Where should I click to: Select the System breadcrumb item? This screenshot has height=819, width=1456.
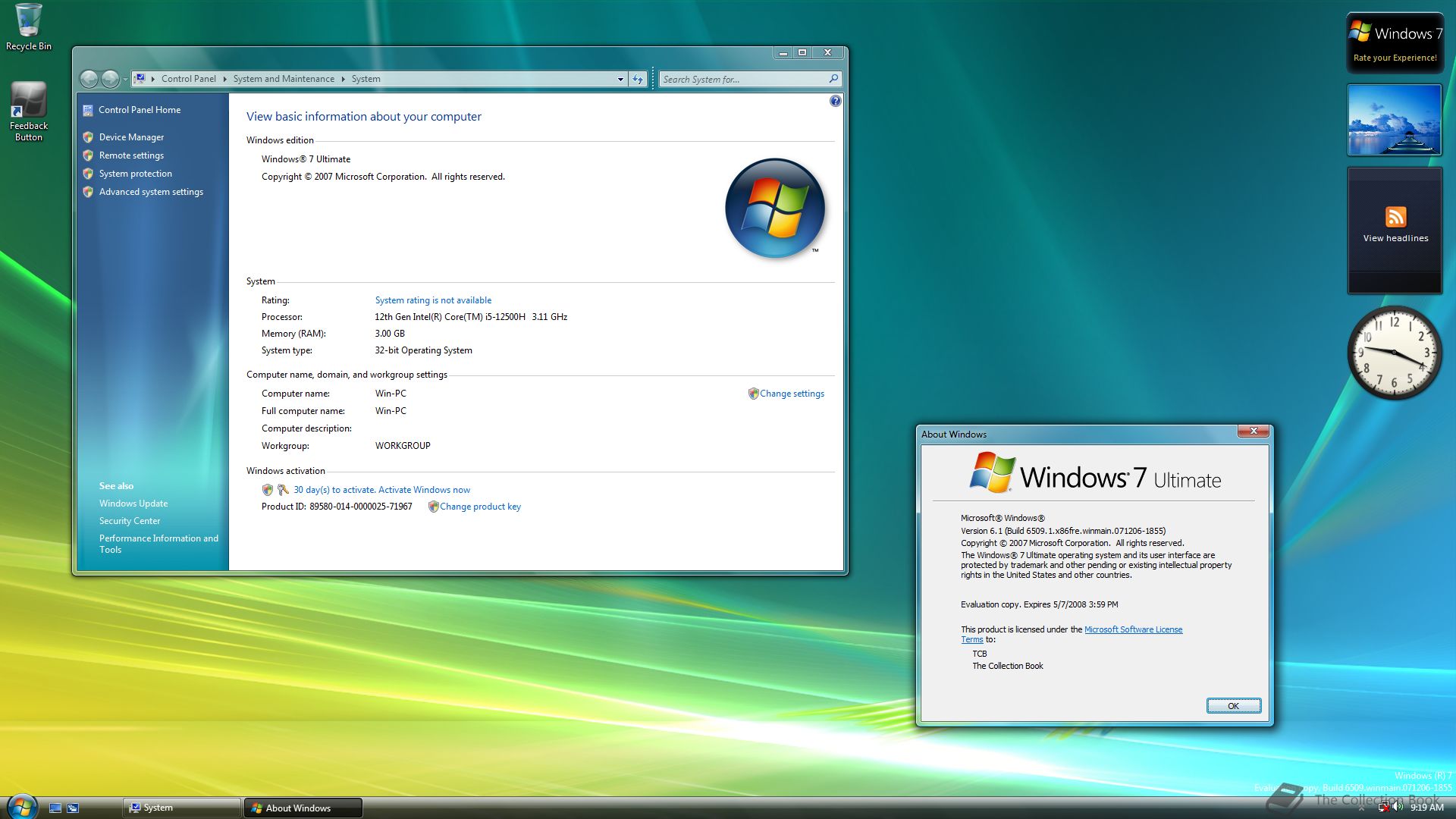click(366, 79)
